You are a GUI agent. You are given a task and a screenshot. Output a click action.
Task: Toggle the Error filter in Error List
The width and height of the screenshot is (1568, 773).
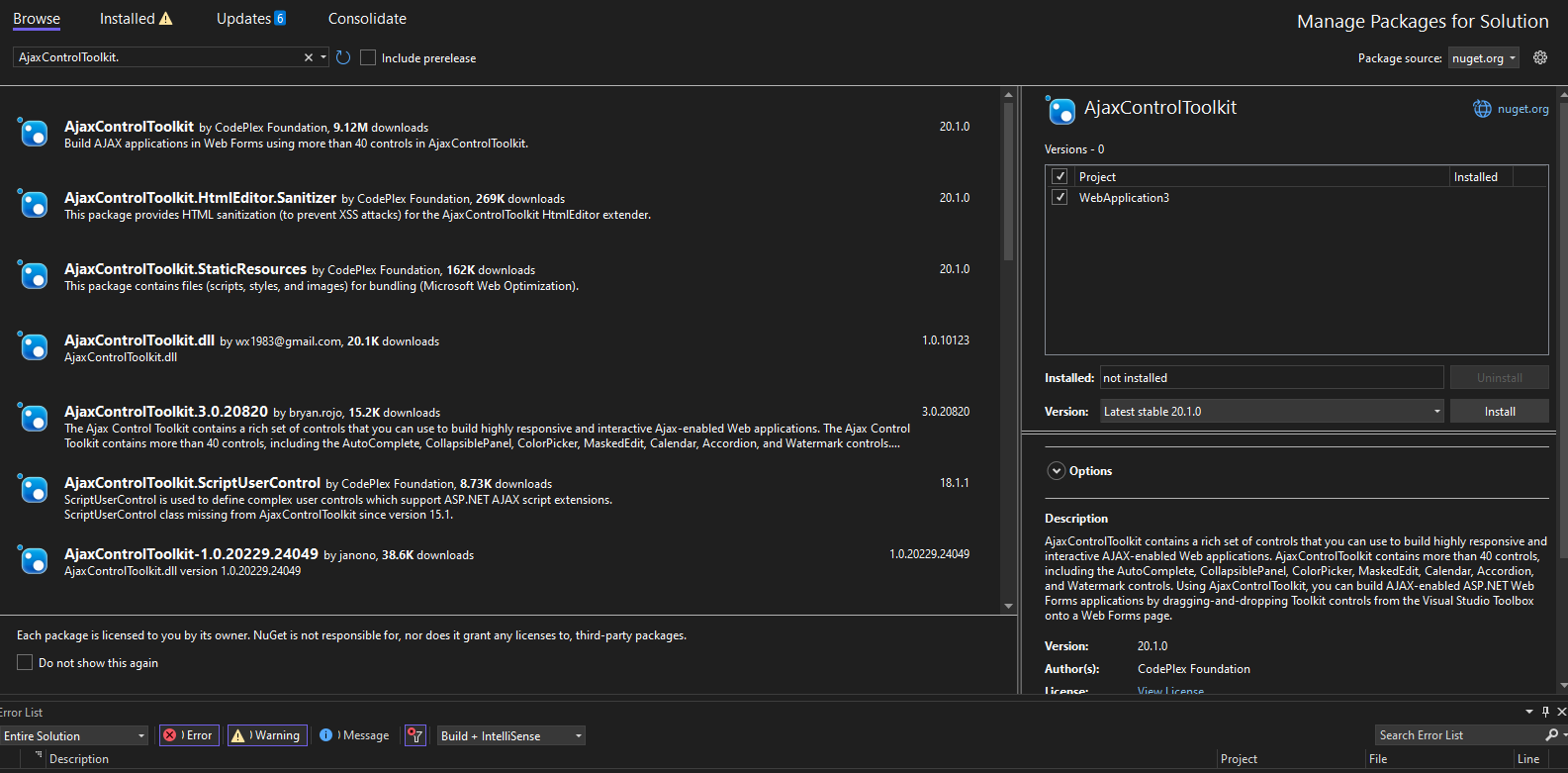pyautogui.click(x=189, y=735)
